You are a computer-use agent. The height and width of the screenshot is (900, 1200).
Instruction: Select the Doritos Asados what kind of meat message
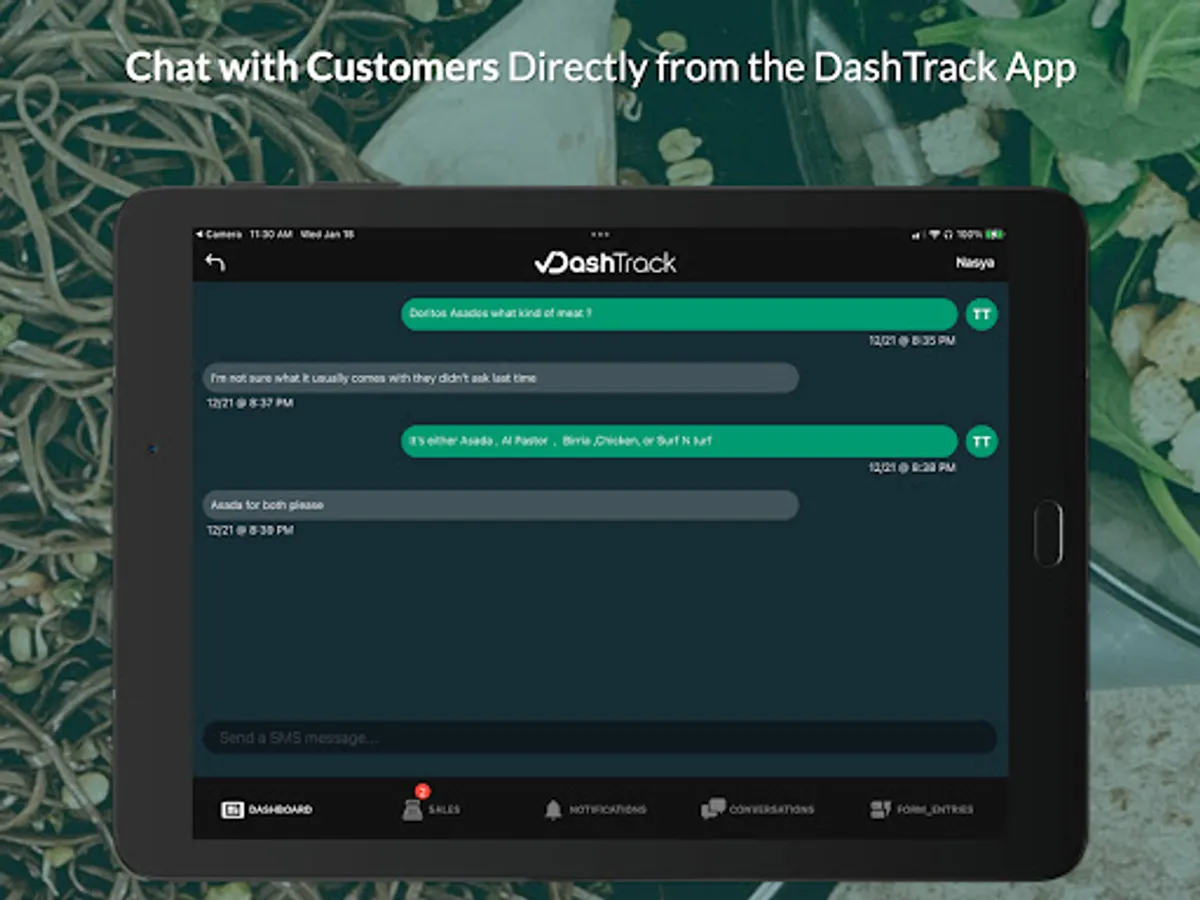point(680,314)
